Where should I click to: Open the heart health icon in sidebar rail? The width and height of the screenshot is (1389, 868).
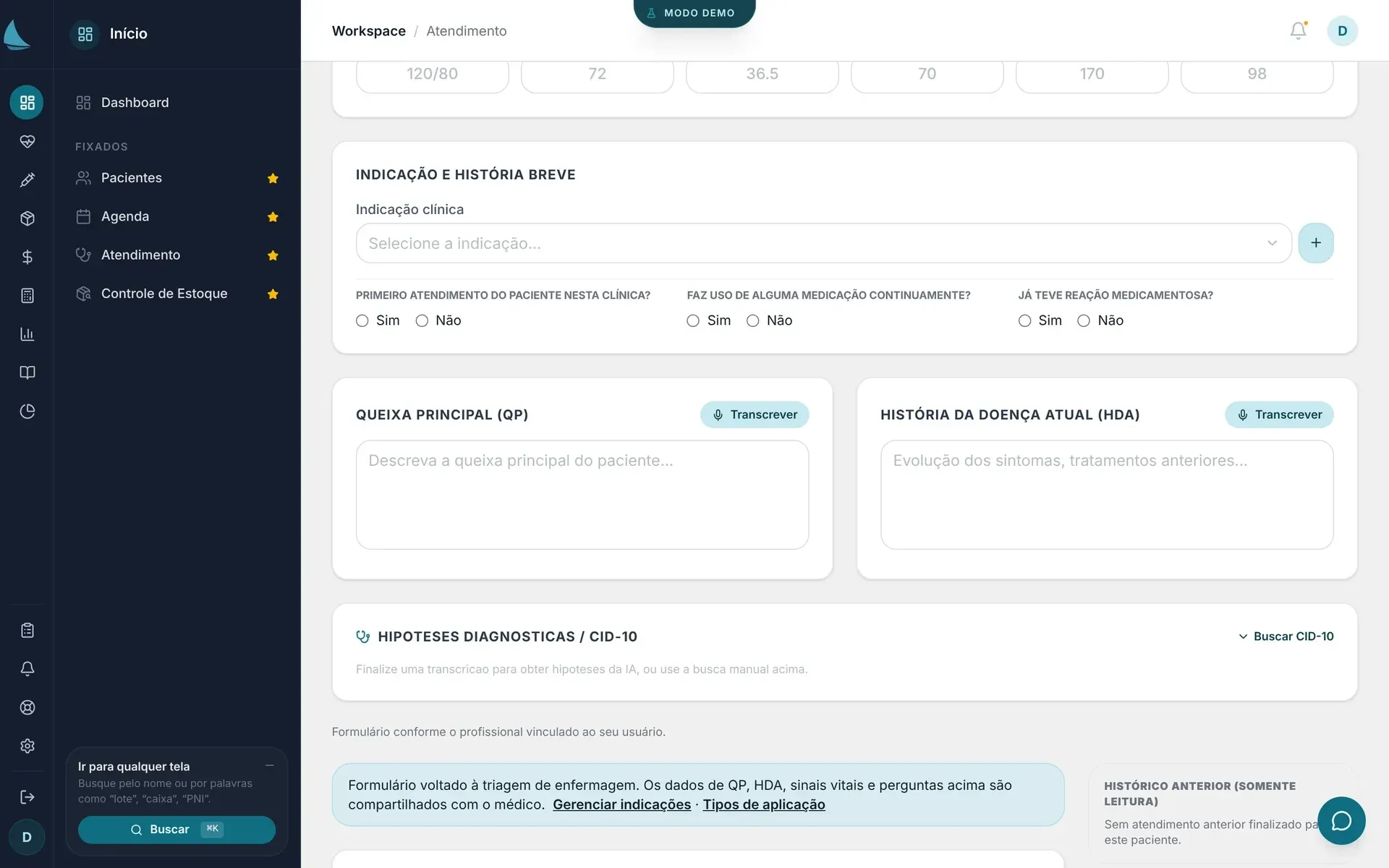27,141
